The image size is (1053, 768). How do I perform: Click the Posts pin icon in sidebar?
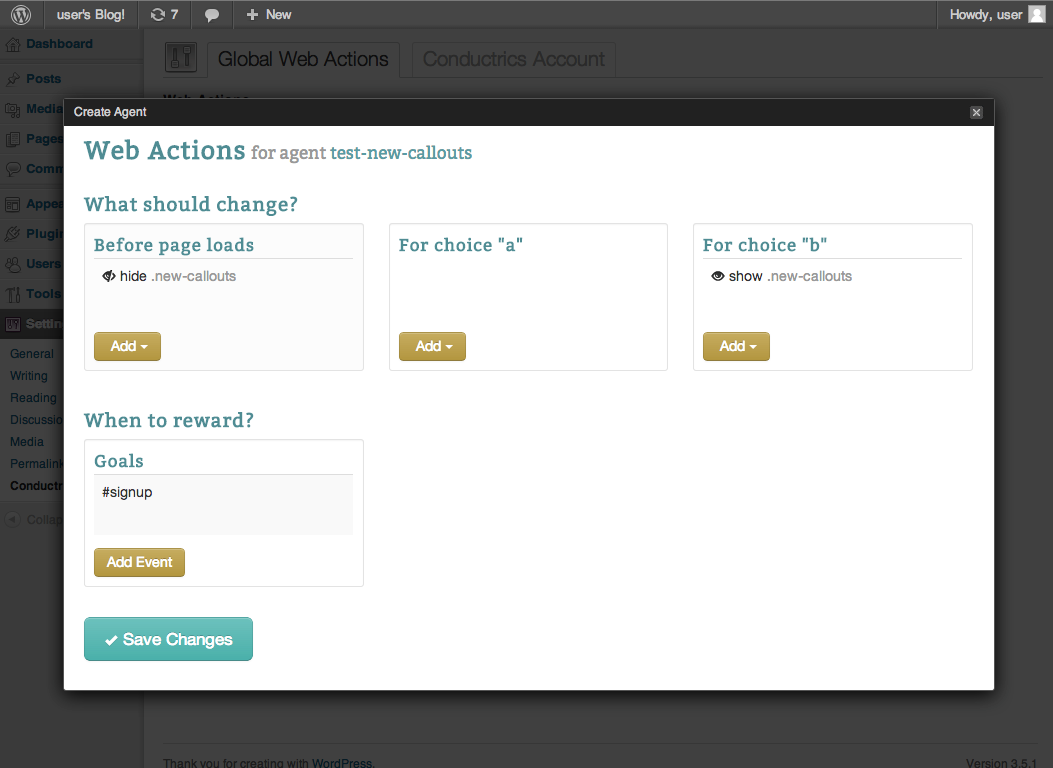13,80
